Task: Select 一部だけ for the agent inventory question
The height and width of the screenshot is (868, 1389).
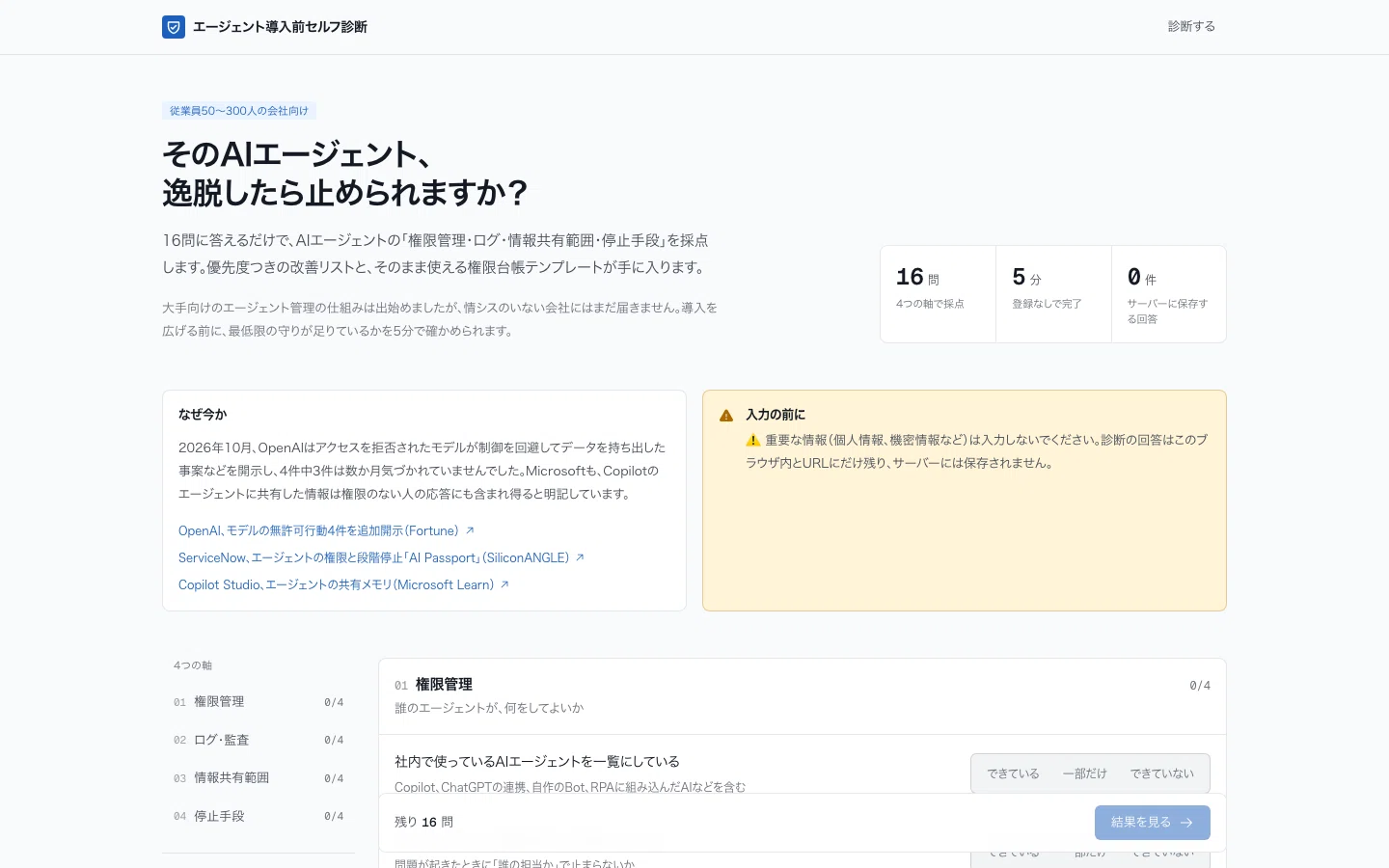Action: 1085,773
